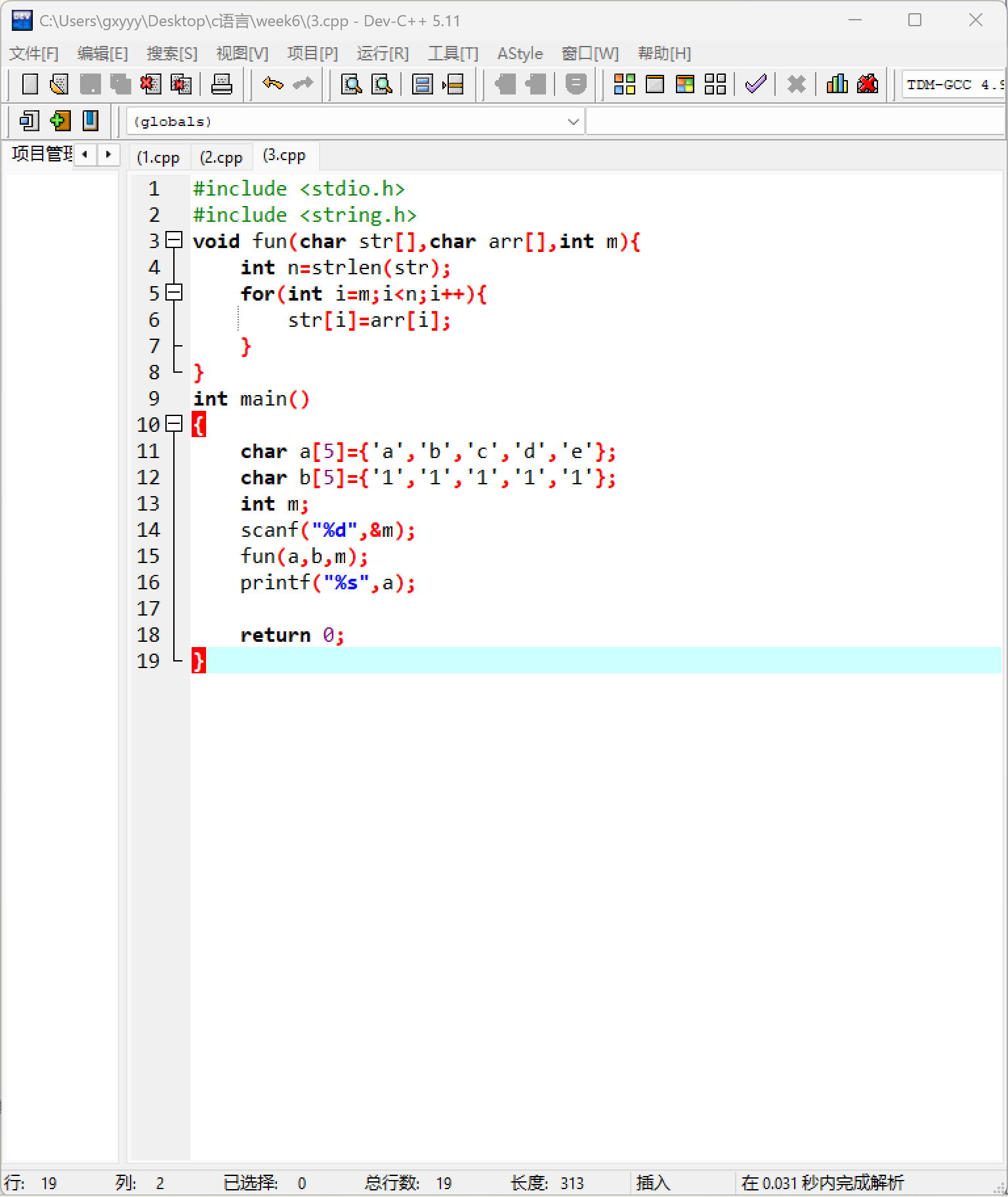Open the TDM-GCC compiler selector
Viewport: 1008px width, 1197px height.
pyautogui.click(x=954, y=84)
